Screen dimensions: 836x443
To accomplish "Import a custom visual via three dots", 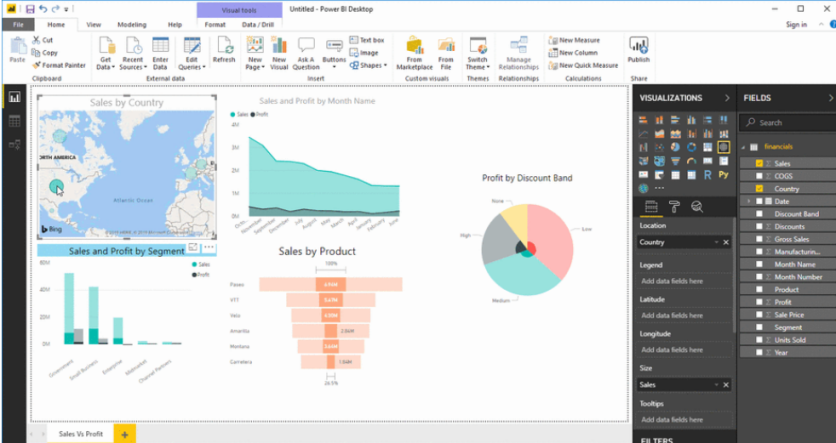I will point(660,188).
